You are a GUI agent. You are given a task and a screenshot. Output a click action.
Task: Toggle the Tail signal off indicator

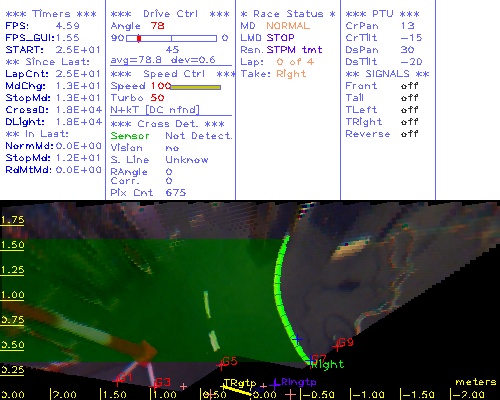(x=409, y=98)
